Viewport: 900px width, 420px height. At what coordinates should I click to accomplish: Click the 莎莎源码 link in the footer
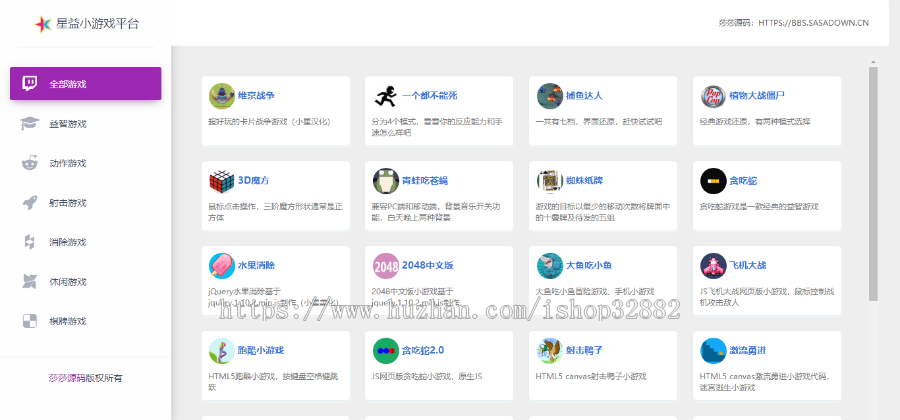(x=67, y=378)
